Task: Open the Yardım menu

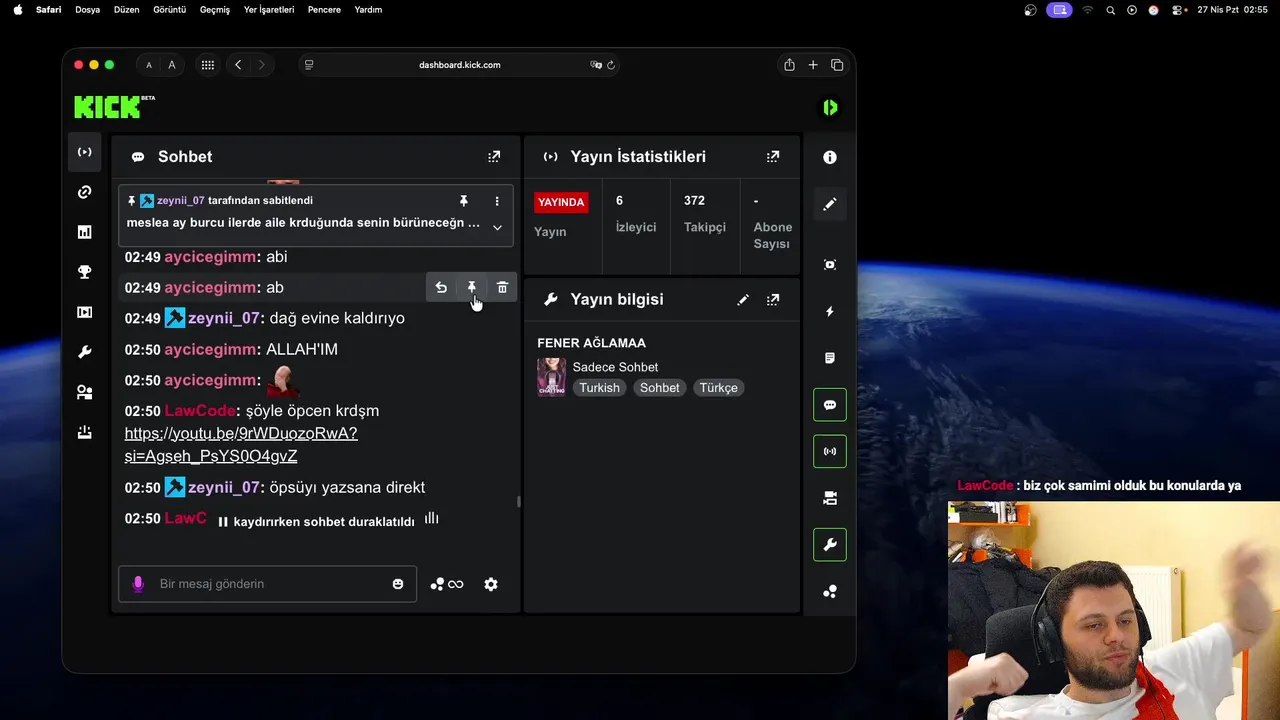Action: coord(368,10)
